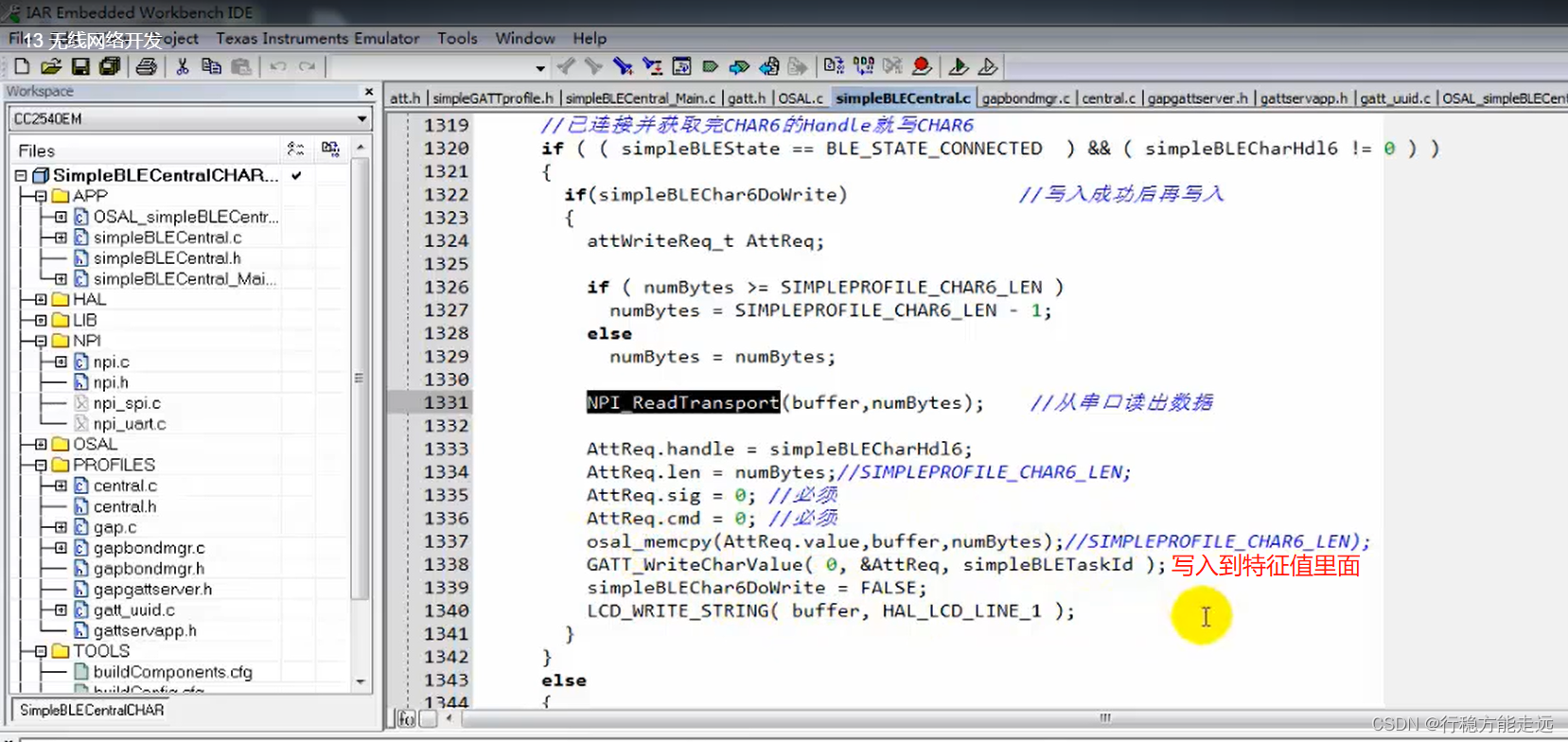The width and height of the screenshot is (1568, 742).
Task: Switch to the gapbondmgr.c tab
Action: pyautogui.click(x=1026, y=97)
